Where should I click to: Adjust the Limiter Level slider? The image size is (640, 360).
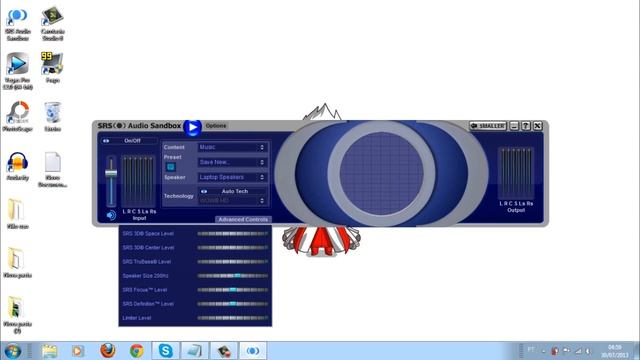pos(233,318)
